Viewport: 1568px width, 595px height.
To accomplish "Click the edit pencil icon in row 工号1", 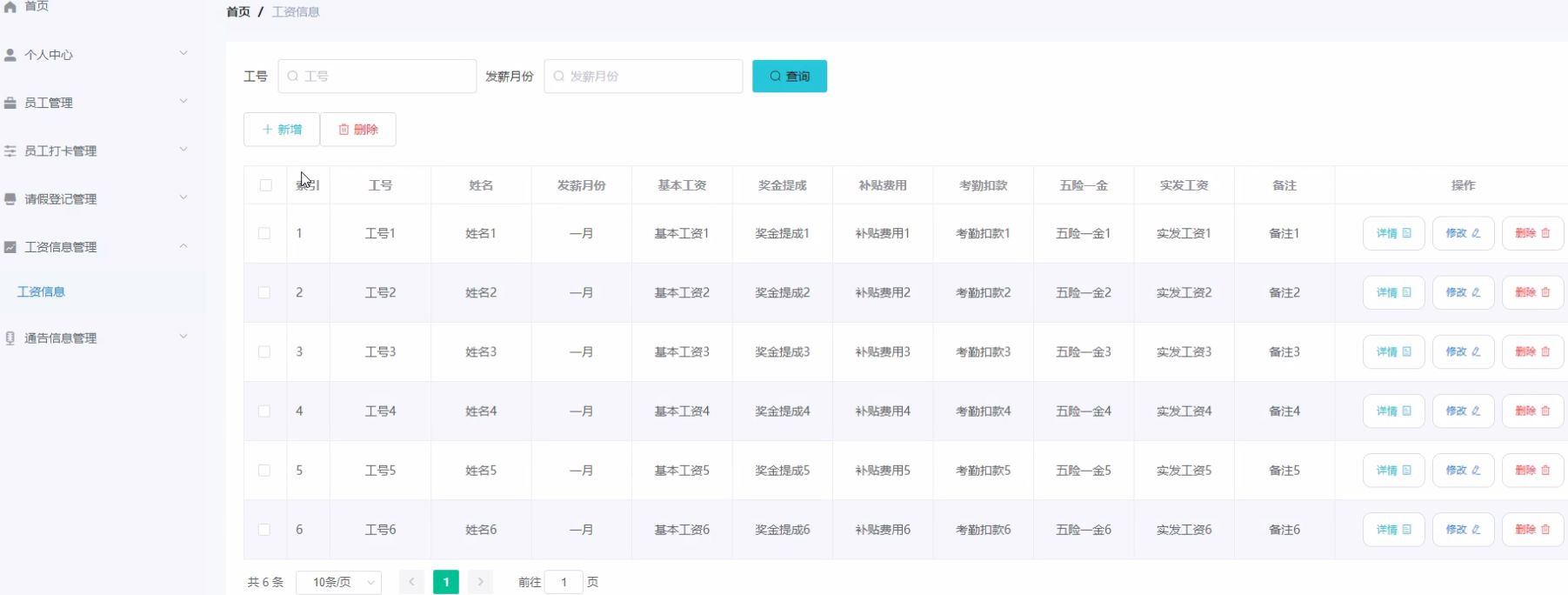I will click(x=1476, y=233).
